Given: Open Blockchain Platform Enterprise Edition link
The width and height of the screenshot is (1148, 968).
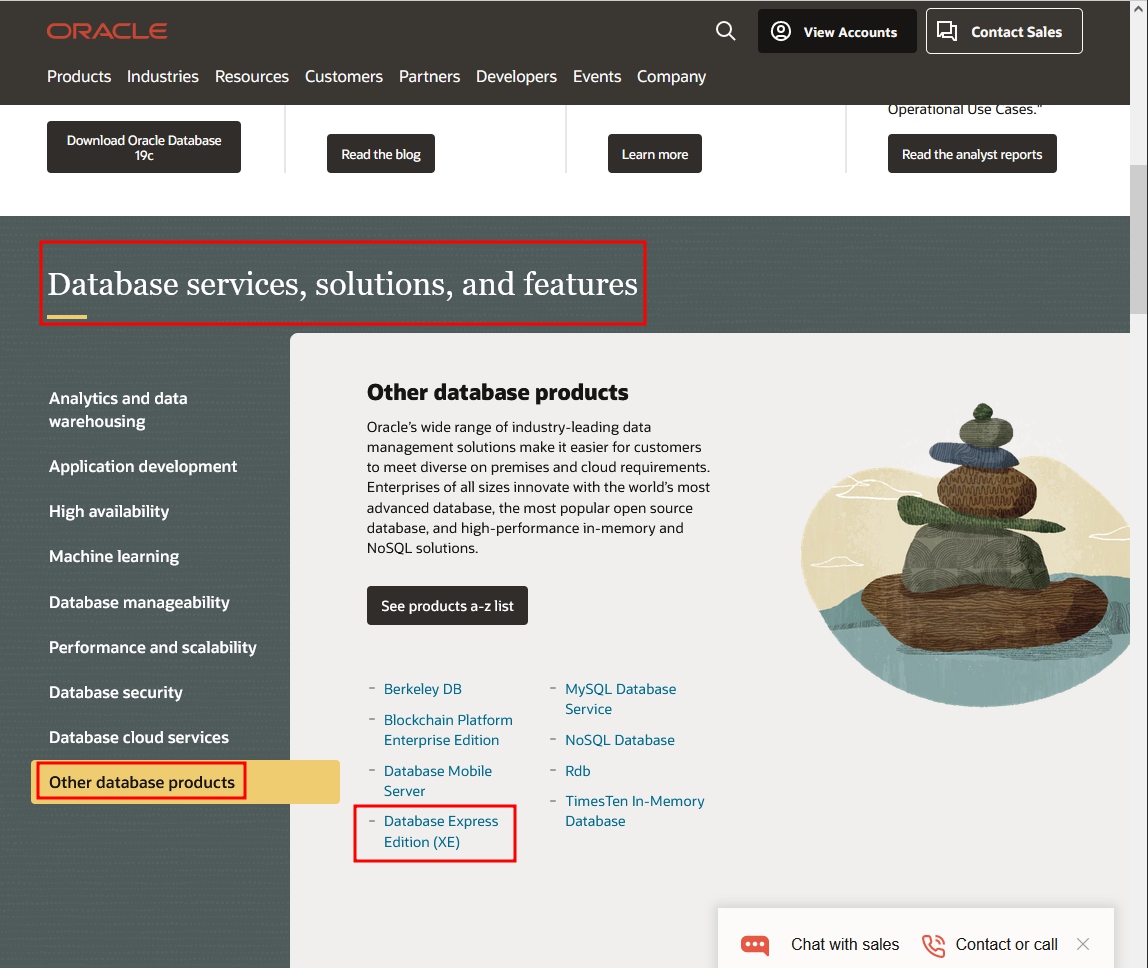Looking at the screenshot, I should click(x=448, y=730).
